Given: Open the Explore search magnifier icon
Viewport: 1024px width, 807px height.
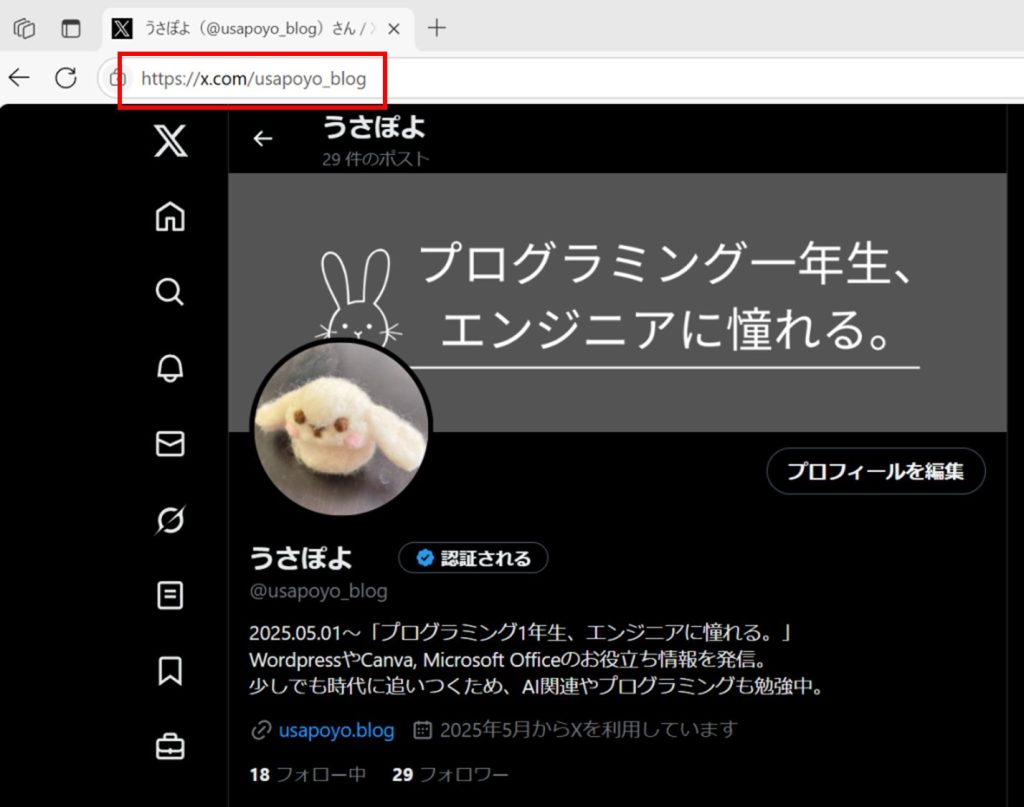Looking at the screenshot, I should pos(170,292).
